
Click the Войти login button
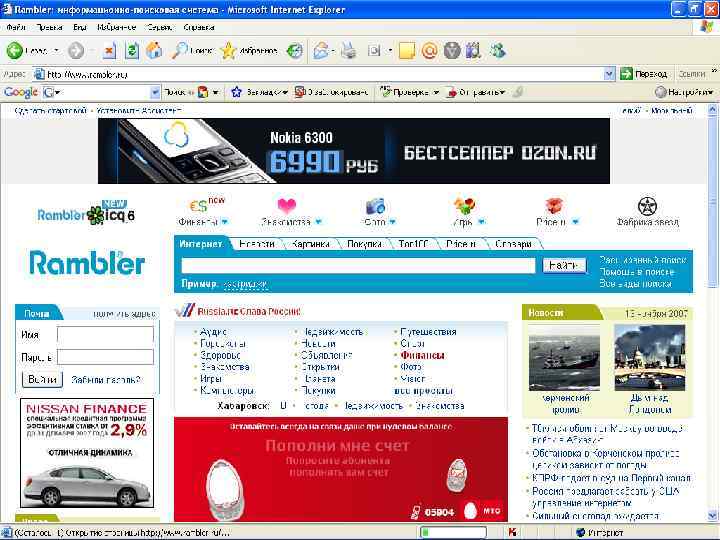pos(42,379)
